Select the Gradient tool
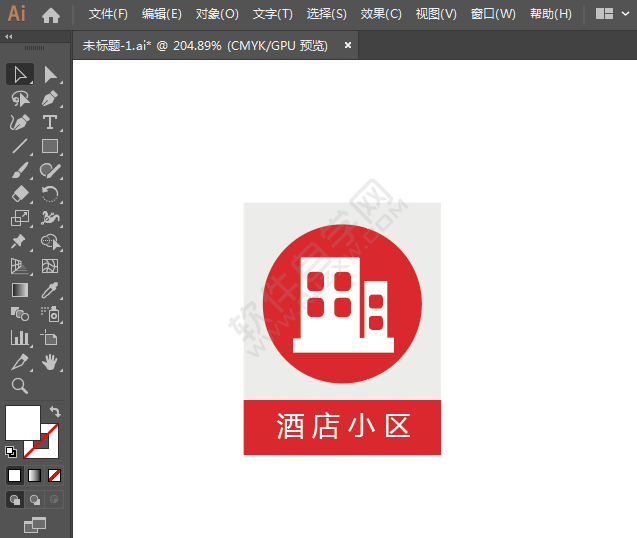The height and width of the screenshot is (538, 637). coord(20,290)
